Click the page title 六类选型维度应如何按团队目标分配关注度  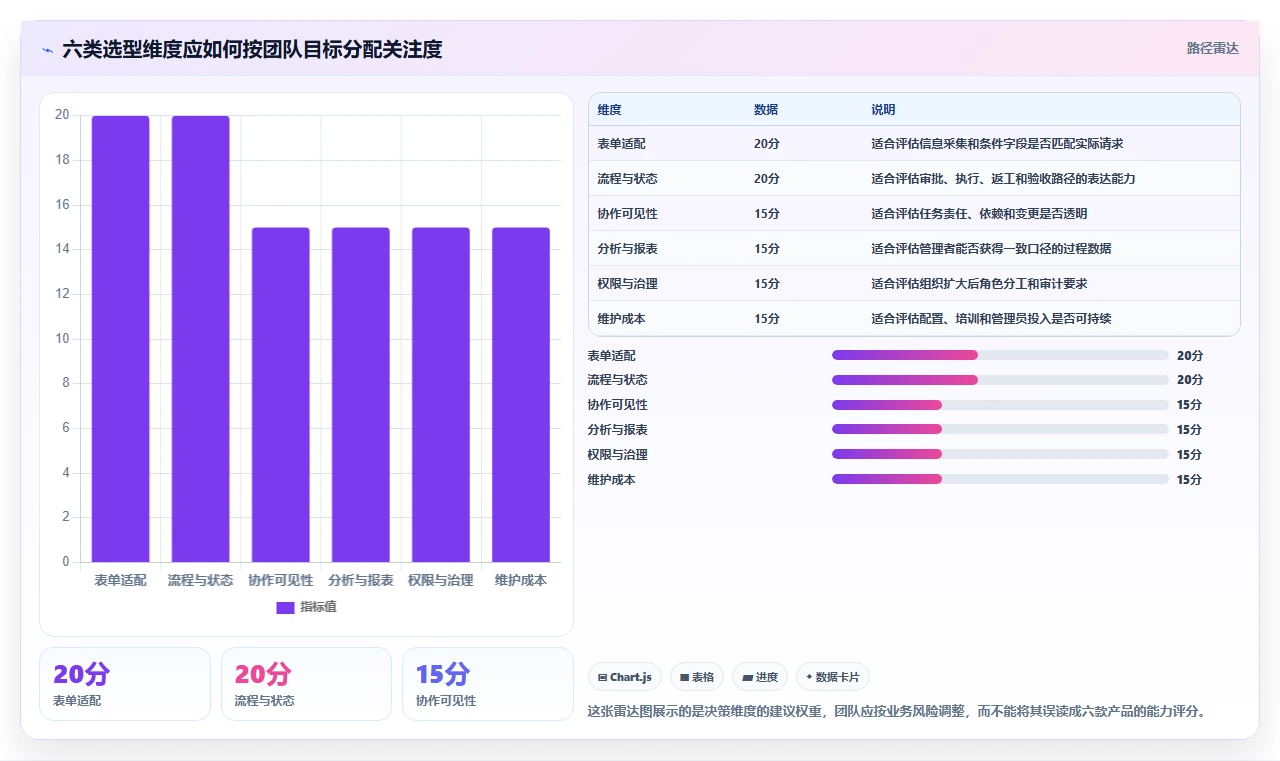pos(252,49)
